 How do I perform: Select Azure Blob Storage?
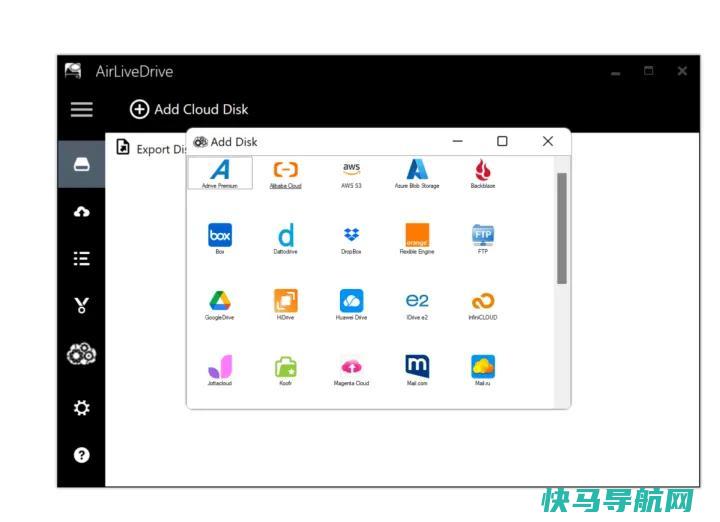(417, 174)
